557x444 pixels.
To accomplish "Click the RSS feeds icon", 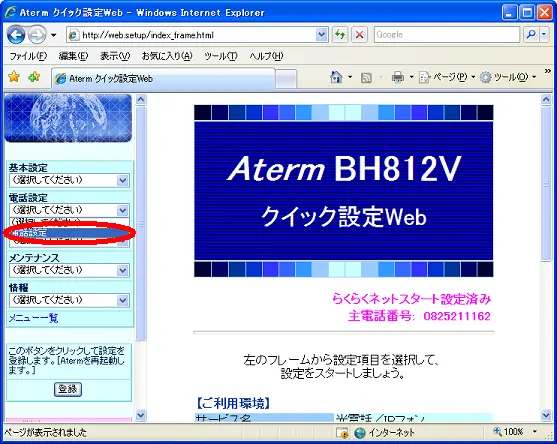I will (x=366, y=77).
